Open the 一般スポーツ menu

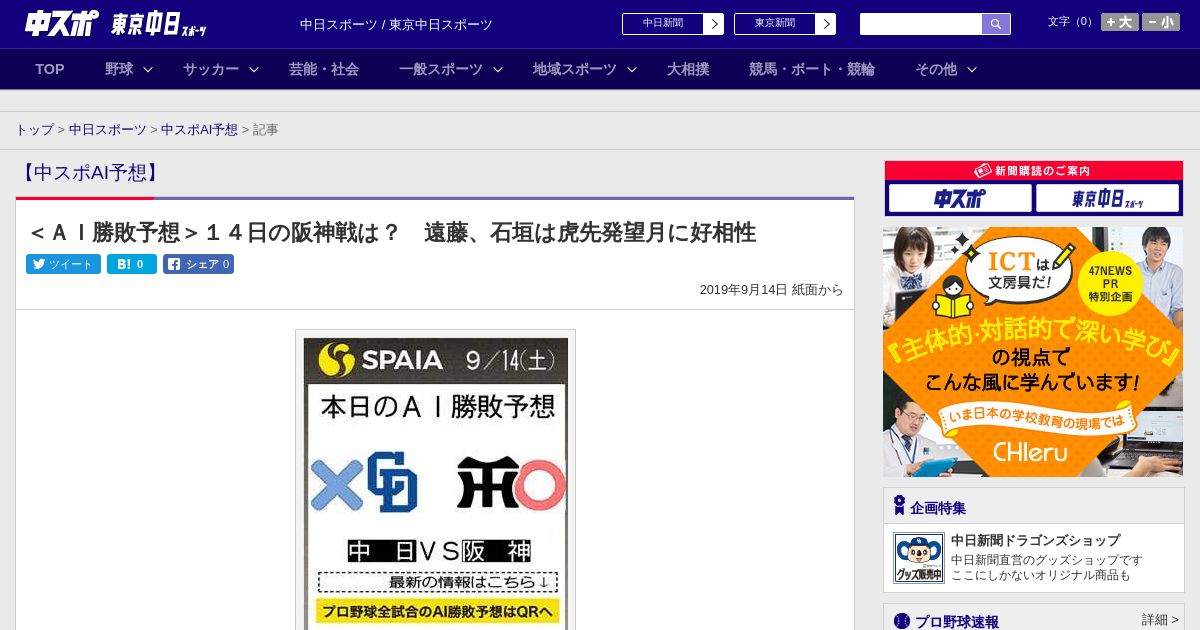(441, 69)
